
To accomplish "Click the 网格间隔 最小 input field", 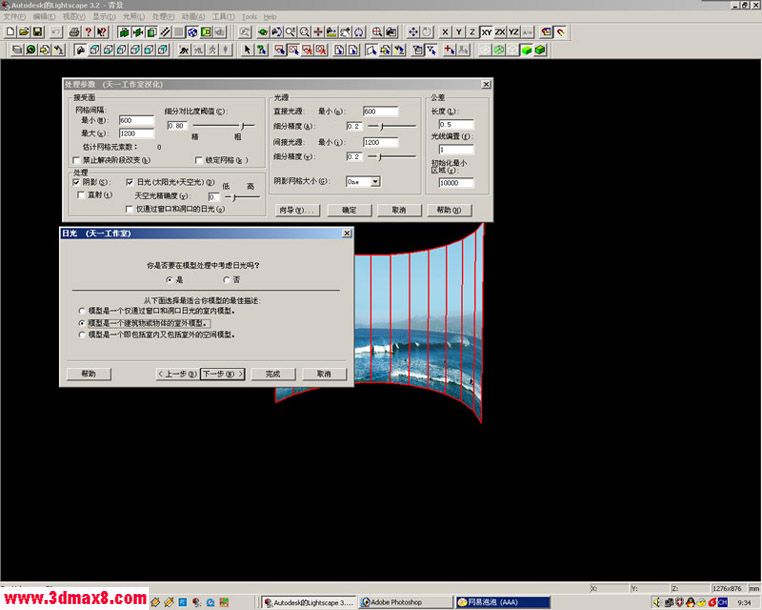I will point(137,120).
